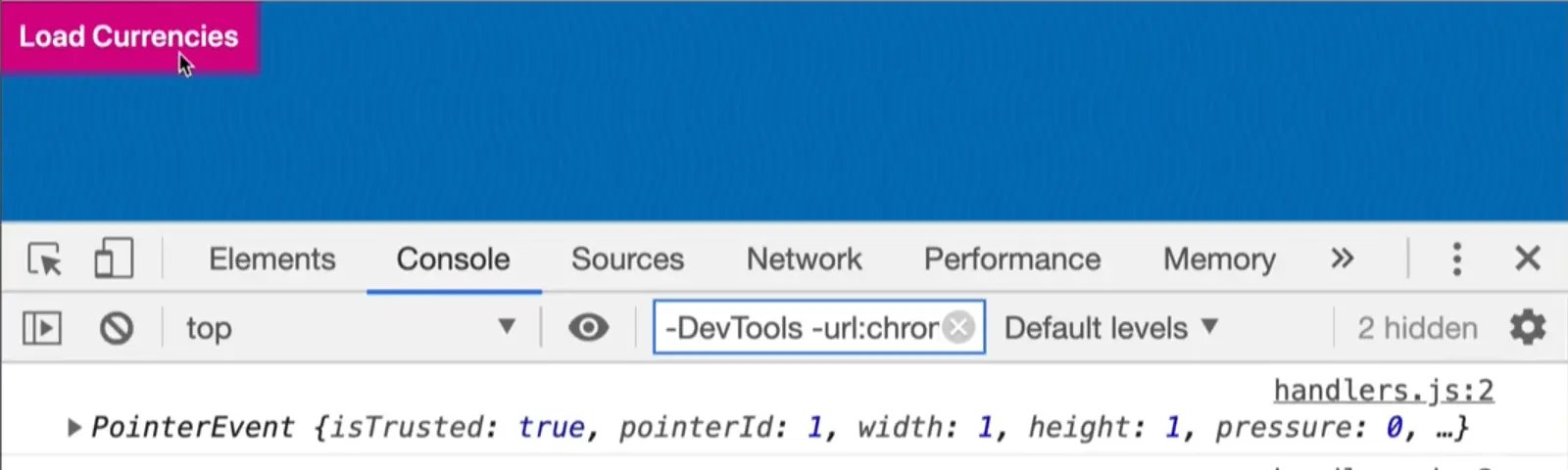
Task: Open the DevTools three-dot customize menu
Action: click(1457, 259)
